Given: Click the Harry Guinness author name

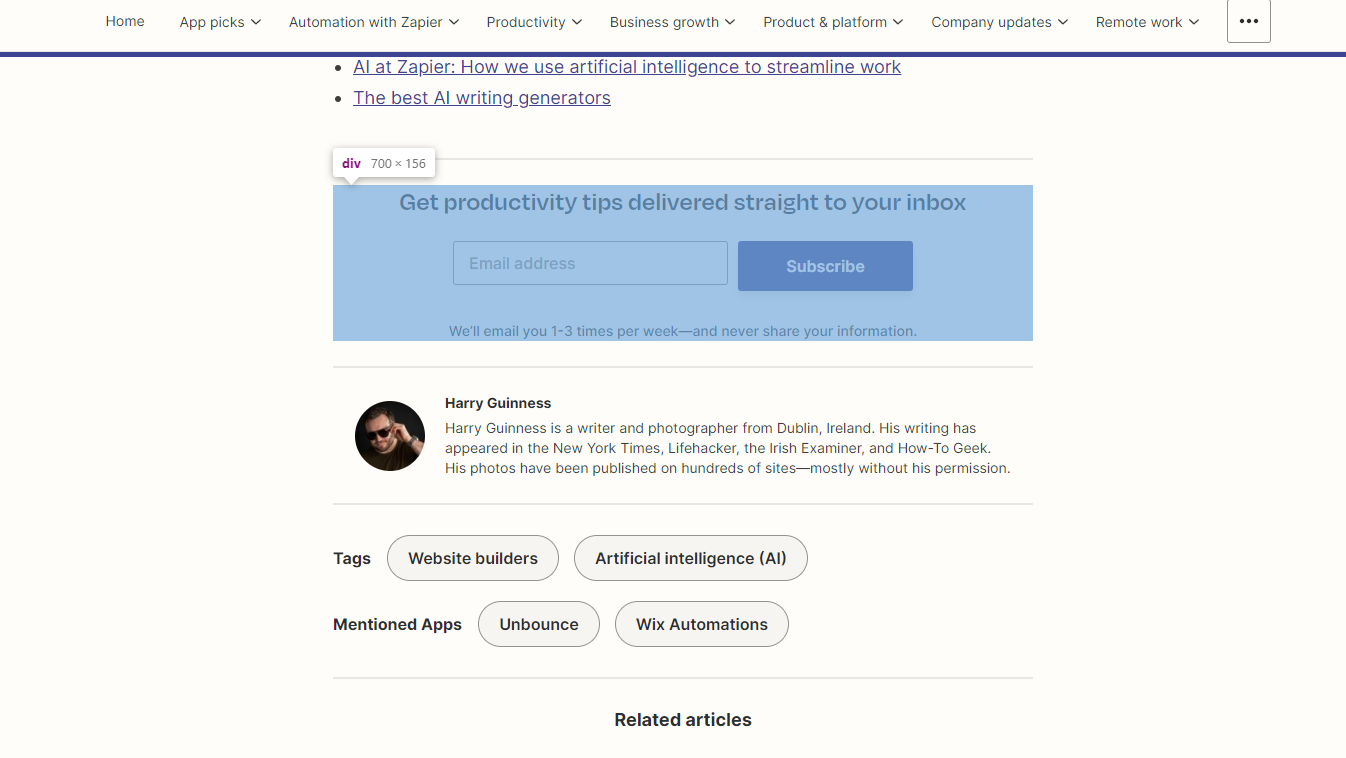Looking at the screenshot, I should pos(498,403).
